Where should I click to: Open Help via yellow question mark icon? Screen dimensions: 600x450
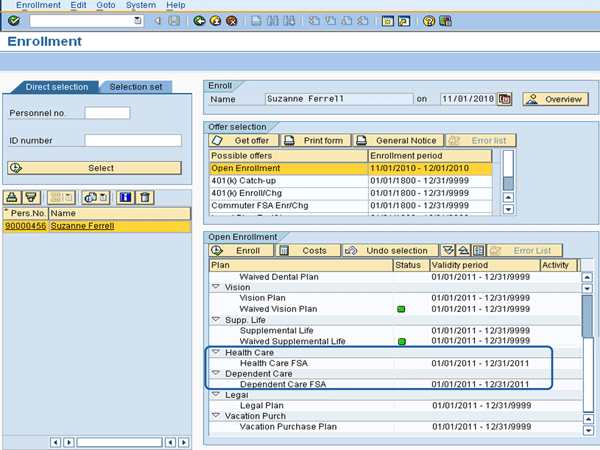pyautogui.click(x=429, y=20)
